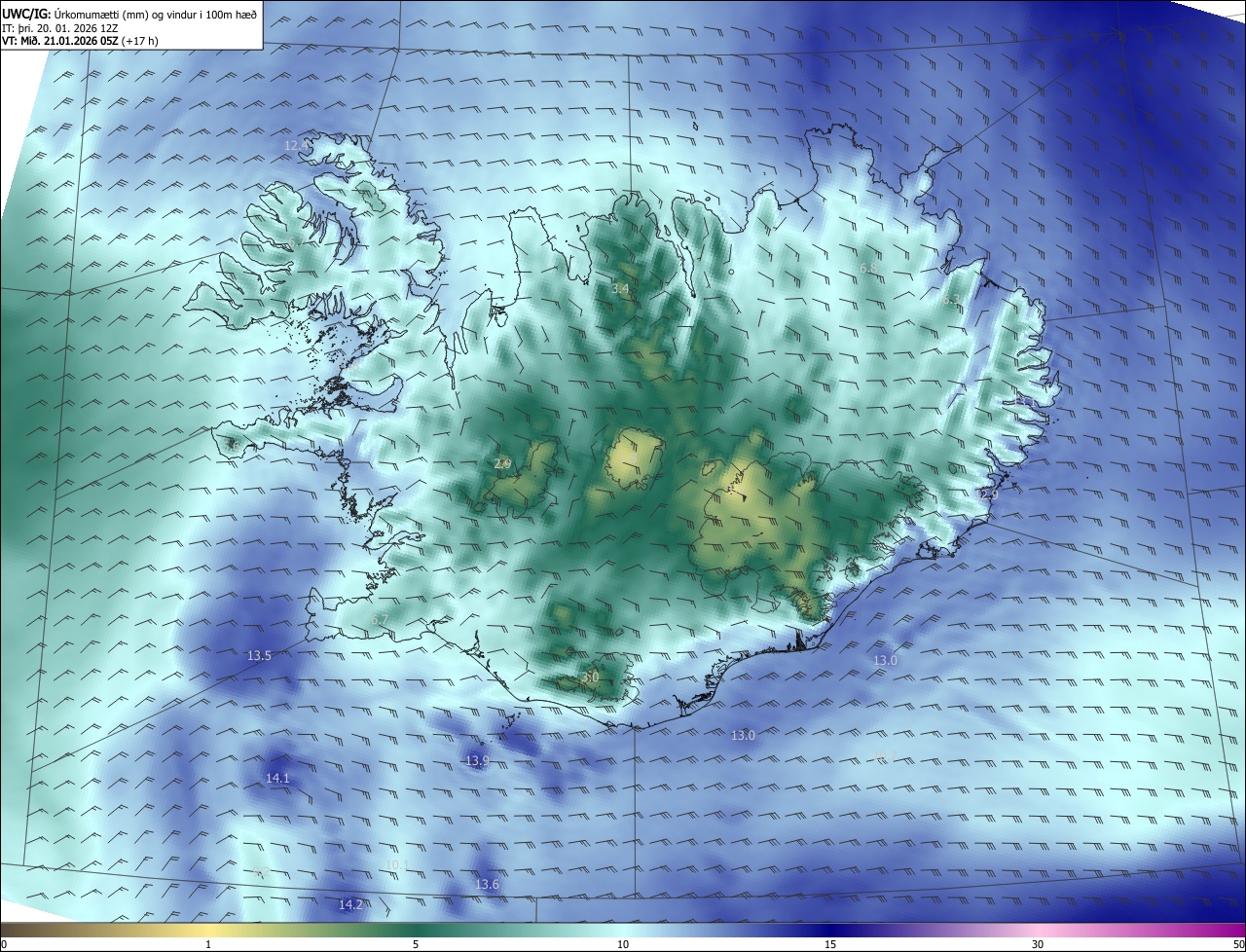Viewport: 1246px width, 952px height.
Task: Click the 10 tick label on the color scale
Action: point(623,944)
